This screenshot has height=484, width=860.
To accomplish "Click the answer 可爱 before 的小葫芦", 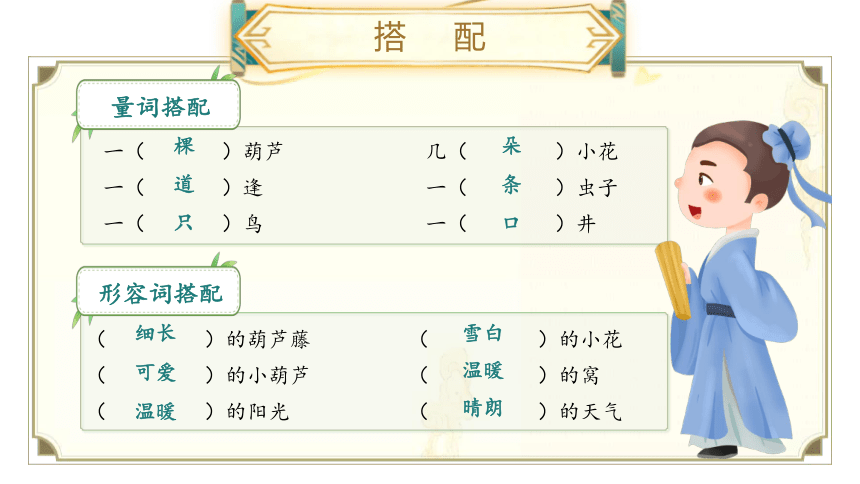I will pyautogui.click(x=155, y=373).
